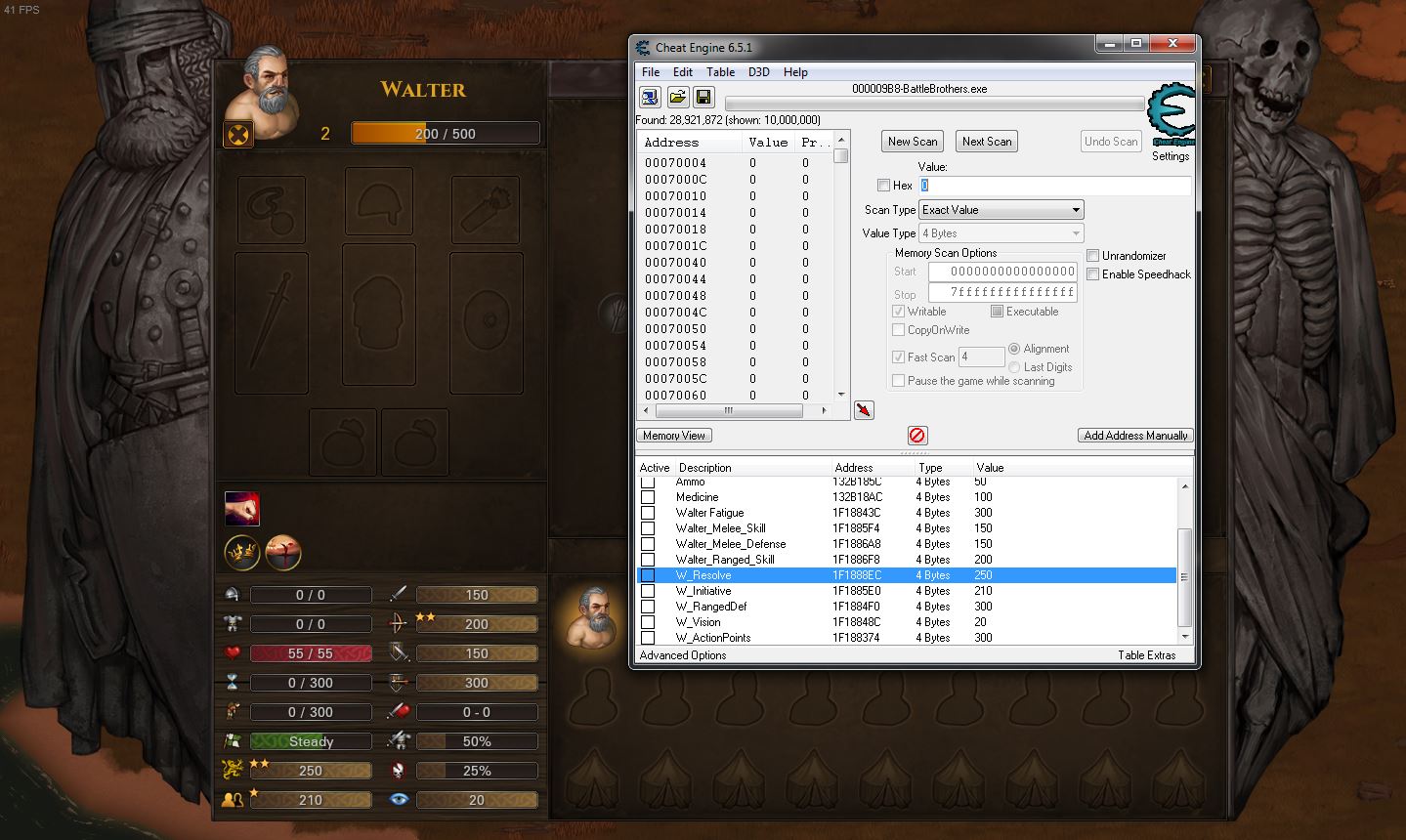Image resolution: width=1406 pixels, height=840 pixels.
Task: Click the morale flag icon beside Steady
Action: (x=233, y=740)
